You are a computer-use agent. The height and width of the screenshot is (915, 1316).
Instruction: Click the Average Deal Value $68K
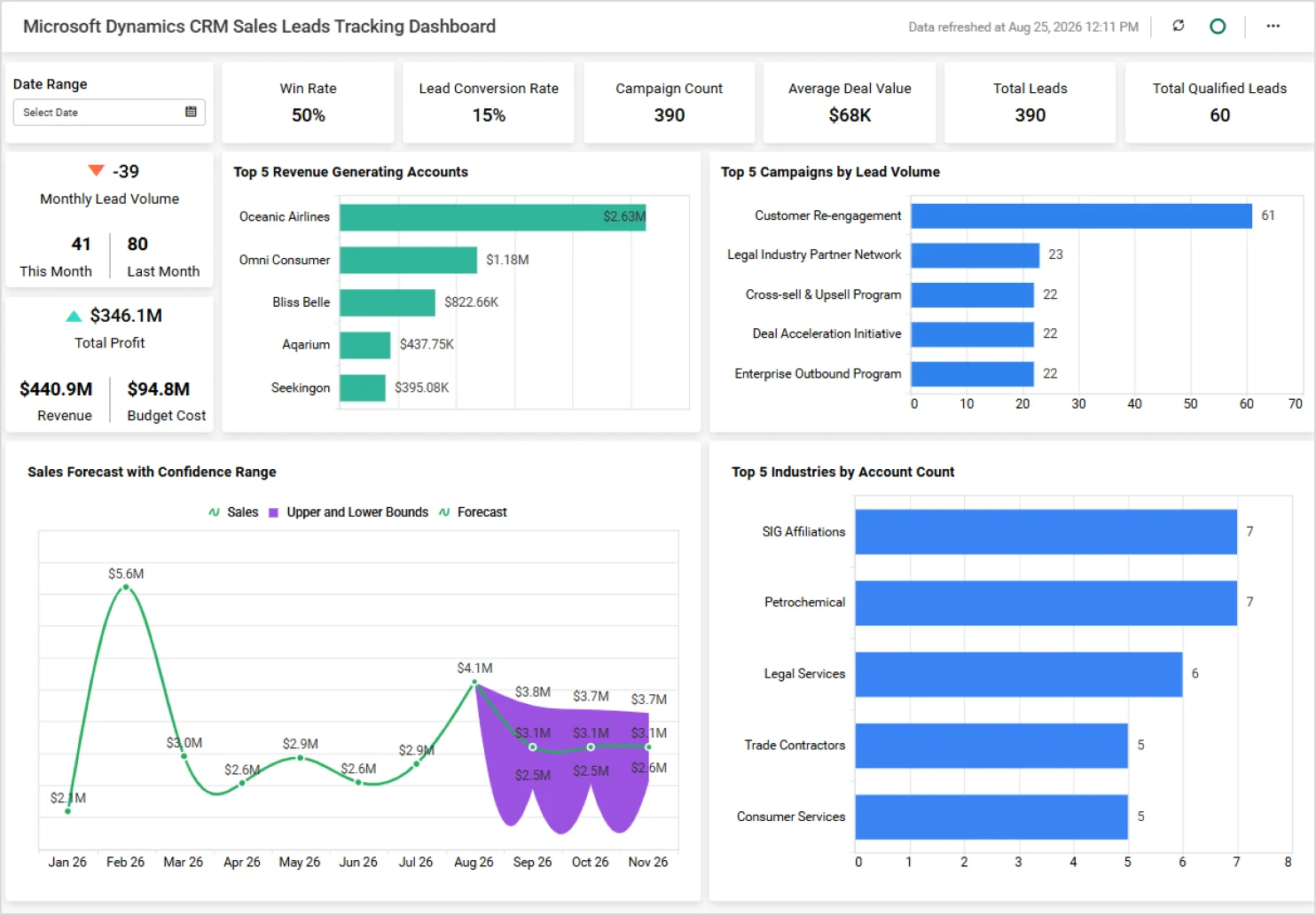[x=850, y=115]
